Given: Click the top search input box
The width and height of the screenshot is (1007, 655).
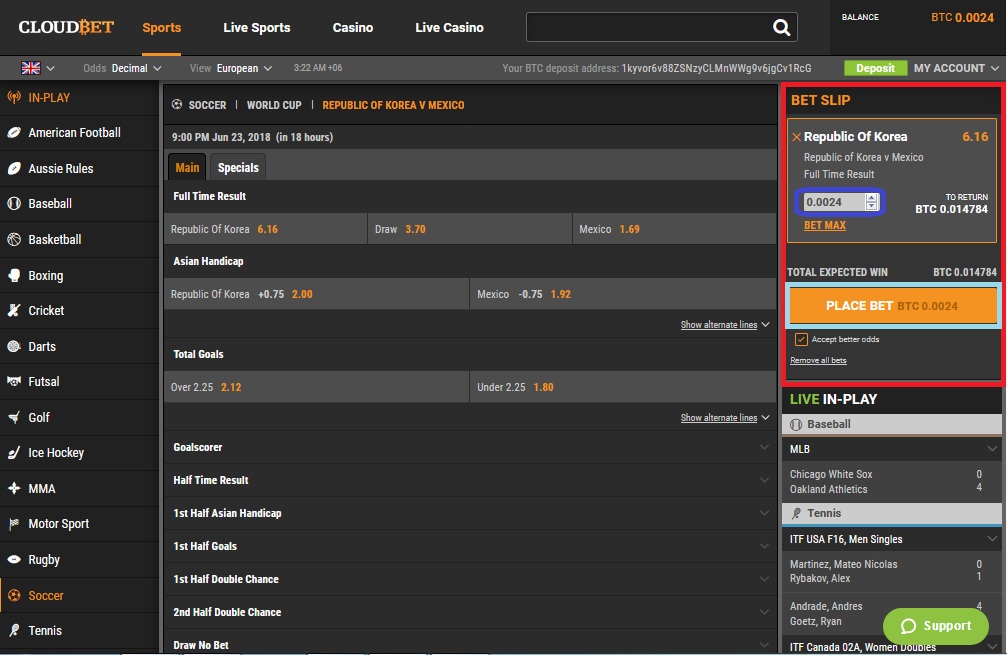Looking at the screenshot, I should 649,27.
